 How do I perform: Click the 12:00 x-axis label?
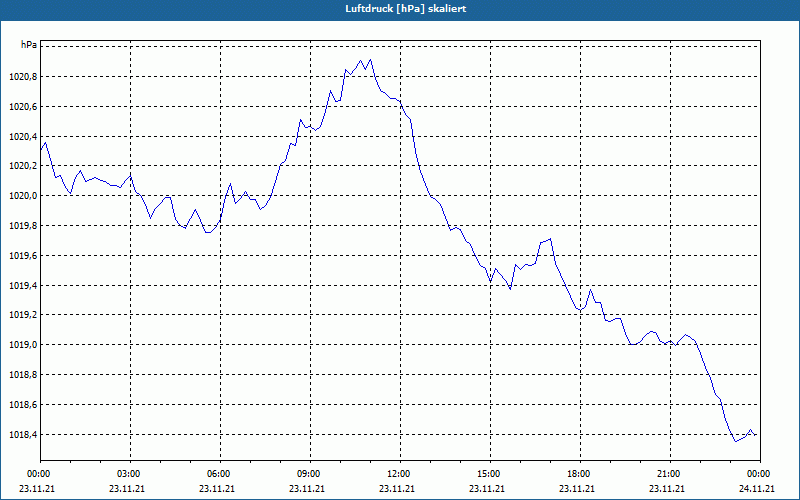[x=400, y=473]
